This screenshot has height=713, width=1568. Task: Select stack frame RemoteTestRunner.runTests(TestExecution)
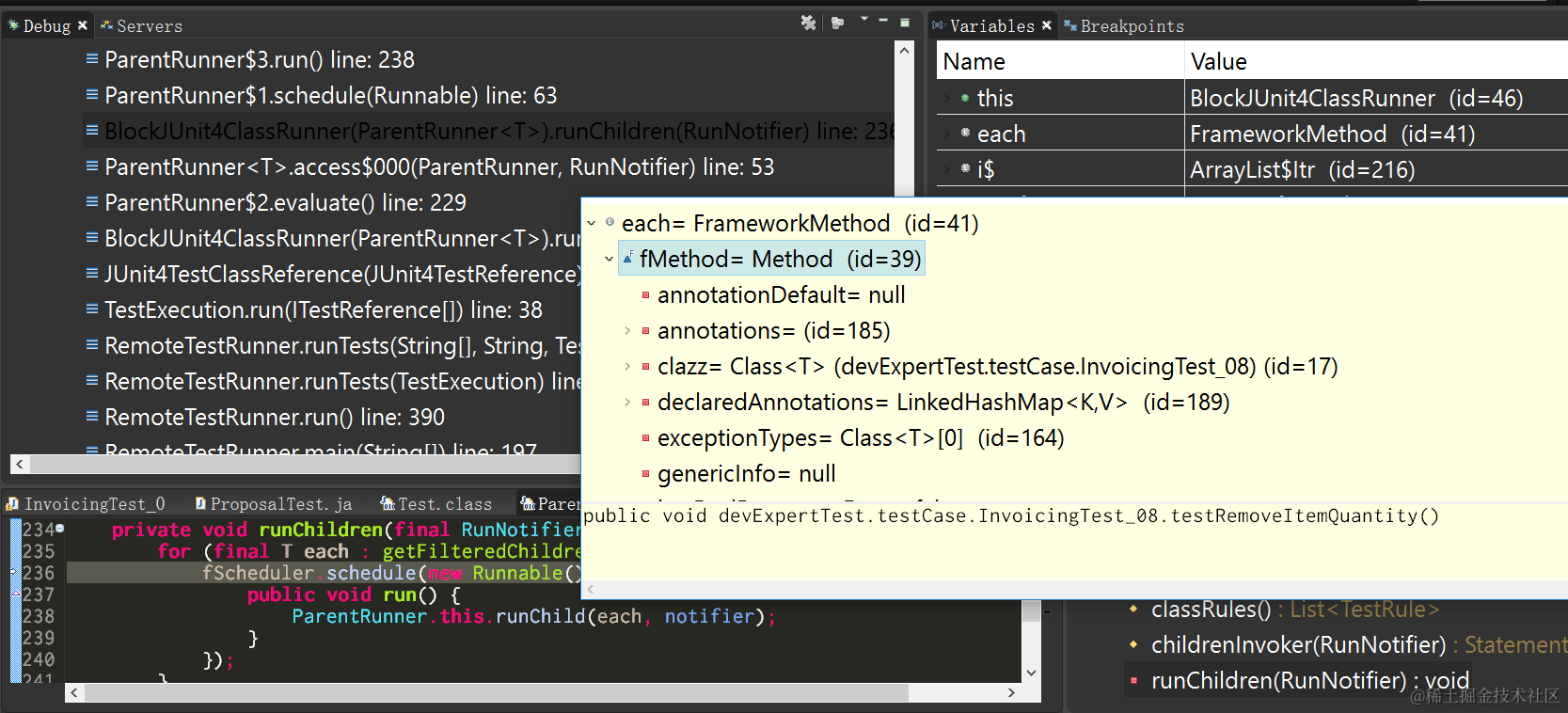coord(342,382)
